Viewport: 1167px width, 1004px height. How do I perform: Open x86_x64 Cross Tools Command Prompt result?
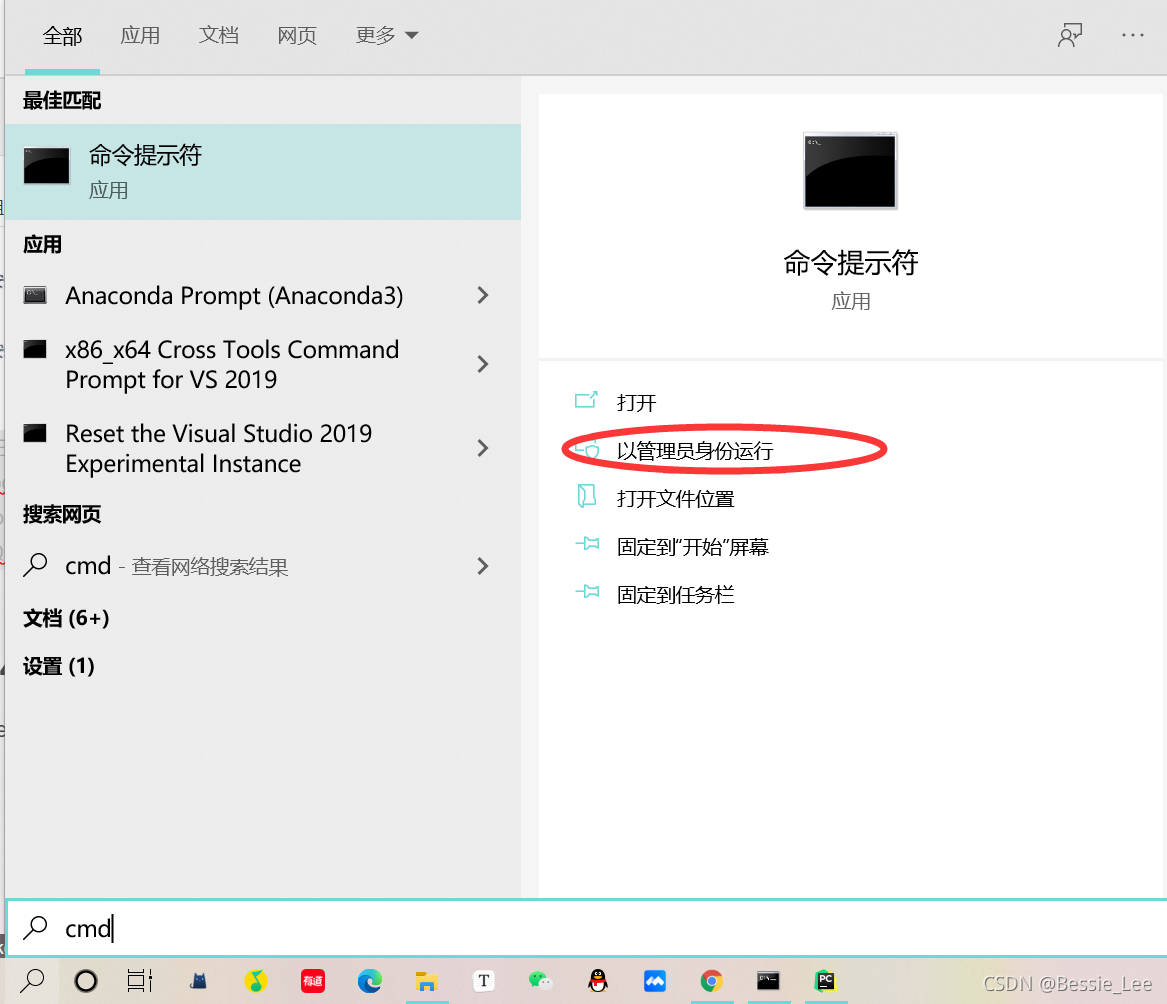coord(232,364)
